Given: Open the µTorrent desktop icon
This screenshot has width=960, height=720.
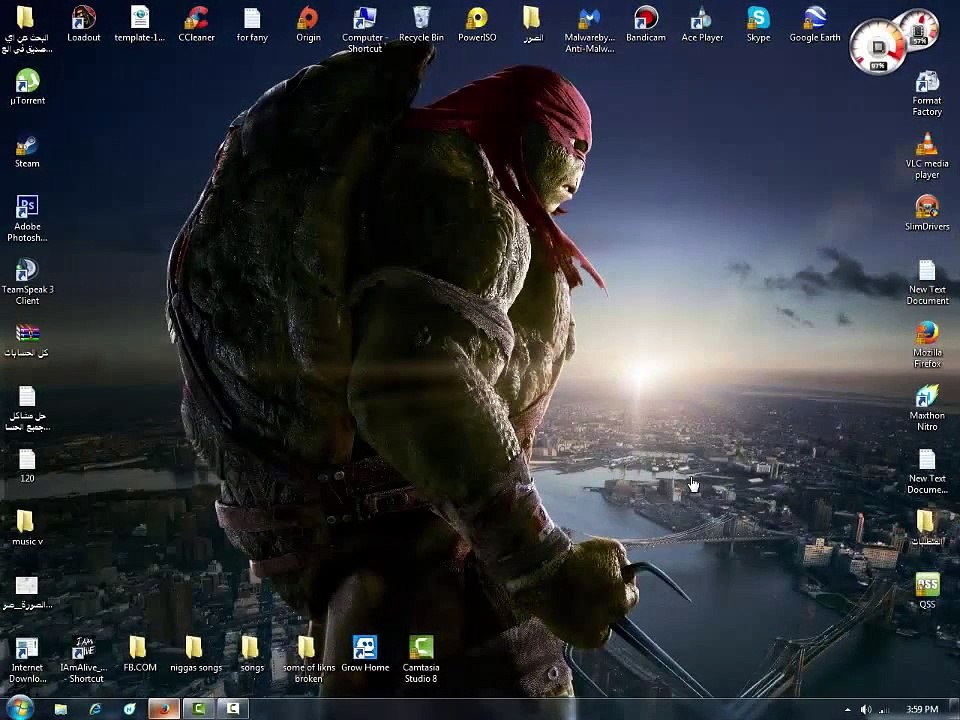Looking at the screenshot, I should (x=27, y=84).
